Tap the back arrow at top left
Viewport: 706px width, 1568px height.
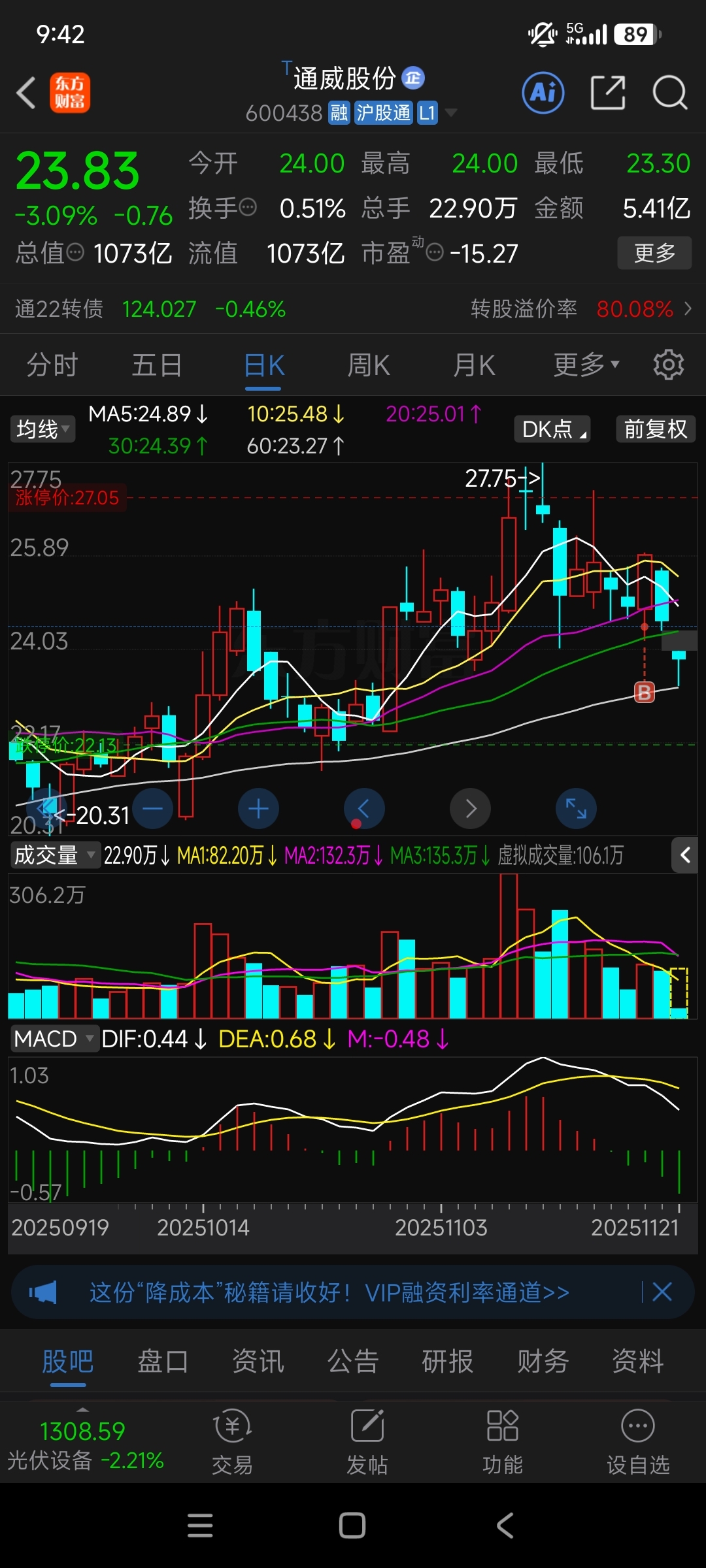tap(26, 93)
